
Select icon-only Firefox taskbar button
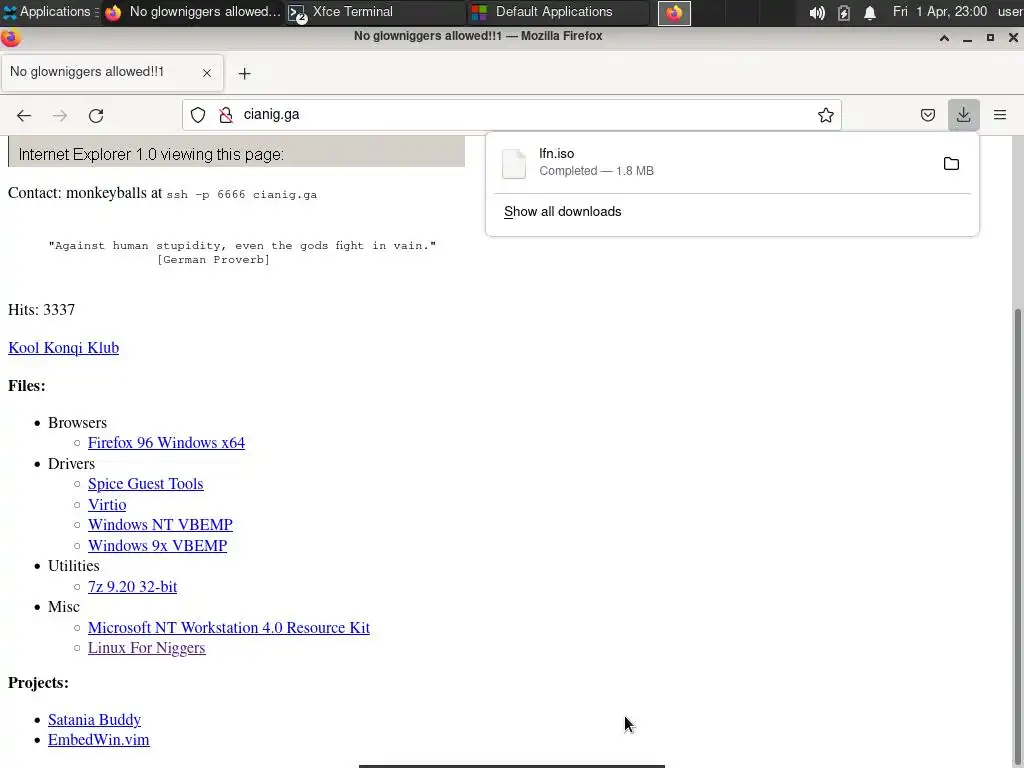(x=674, y=12)
